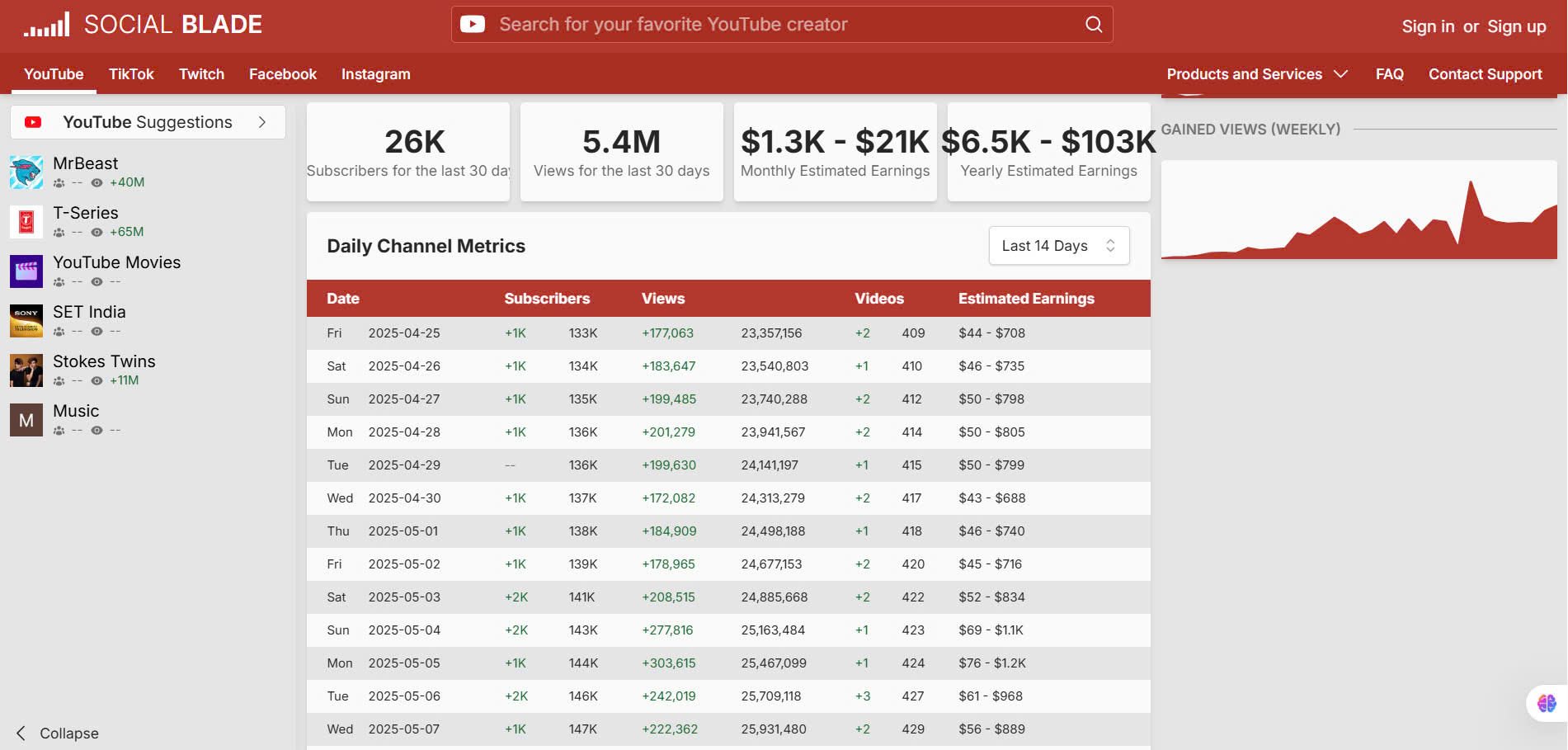Select the 23,357,156 total views cell
Image resolution: width=1568 pixels, height=750 pixels.
771,333
